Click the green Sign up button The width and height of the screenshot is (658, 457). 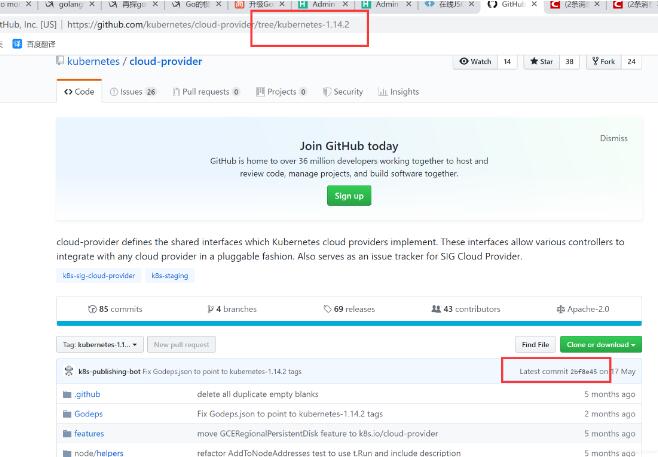[349, 196]
